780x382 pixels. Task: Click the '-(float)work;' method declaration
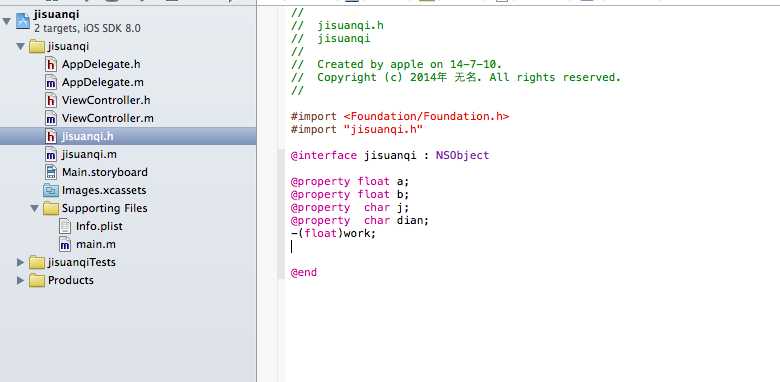(333, 233)
